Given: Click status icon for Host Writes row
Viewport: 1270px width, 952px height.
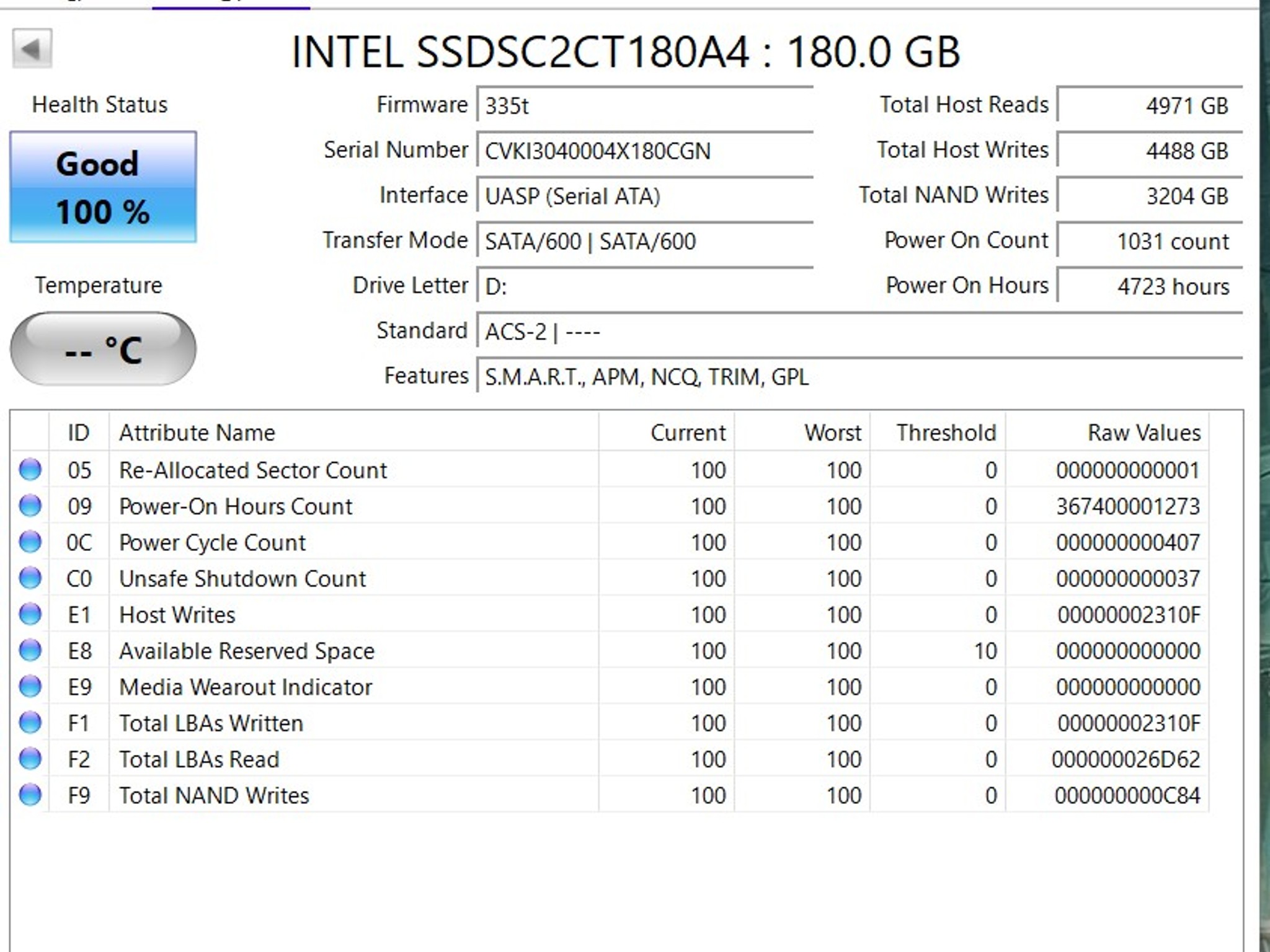Looking at the screenshot, I should pyautogui.click(x=30, y=614).
